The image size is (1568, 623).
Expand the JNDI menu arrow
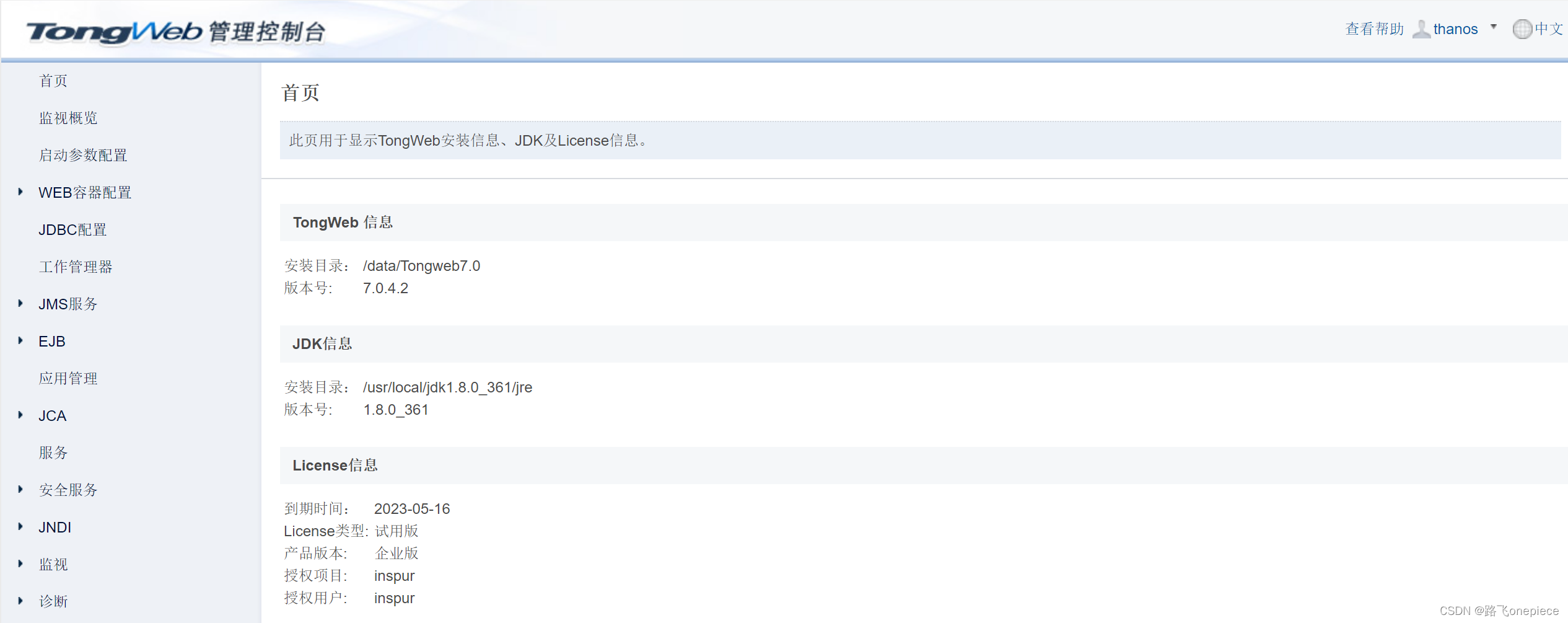[x=20, y=527]
